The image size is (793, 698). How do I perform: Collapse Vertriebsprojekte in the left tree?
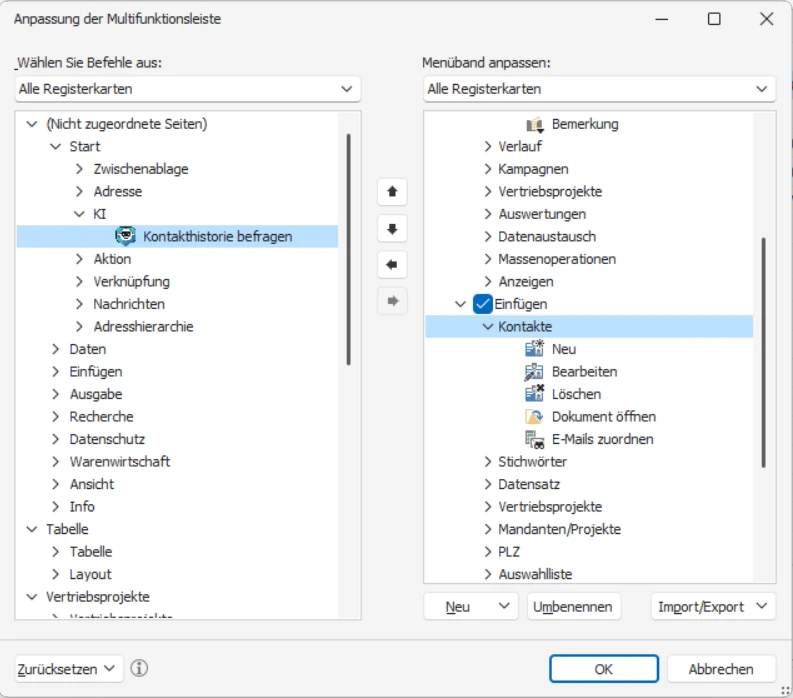[x=32, y=597]
